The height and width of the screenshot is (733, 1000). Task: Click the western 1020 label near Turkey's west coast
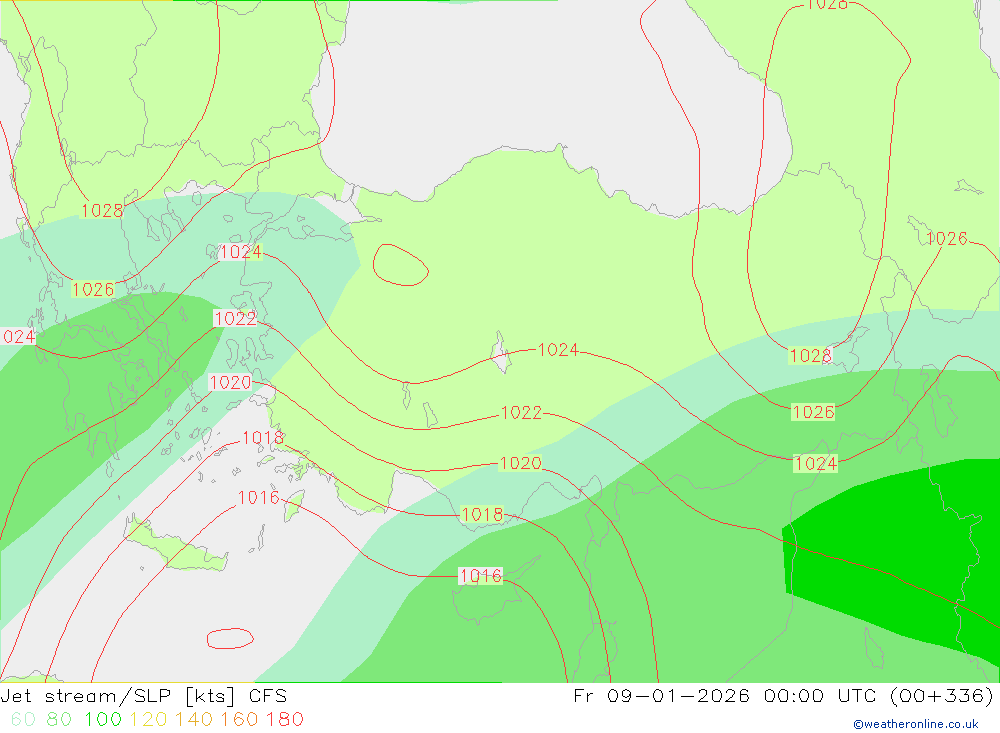(x=230, y=382)
